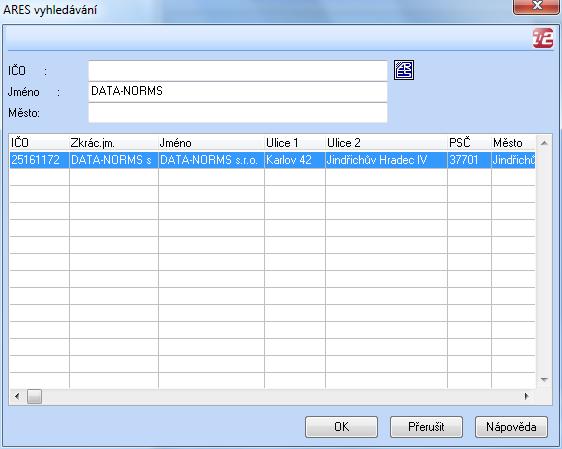The image size is (562, 449).
Task: Cancel with the Přerušit button
Action: pos(426,427)
